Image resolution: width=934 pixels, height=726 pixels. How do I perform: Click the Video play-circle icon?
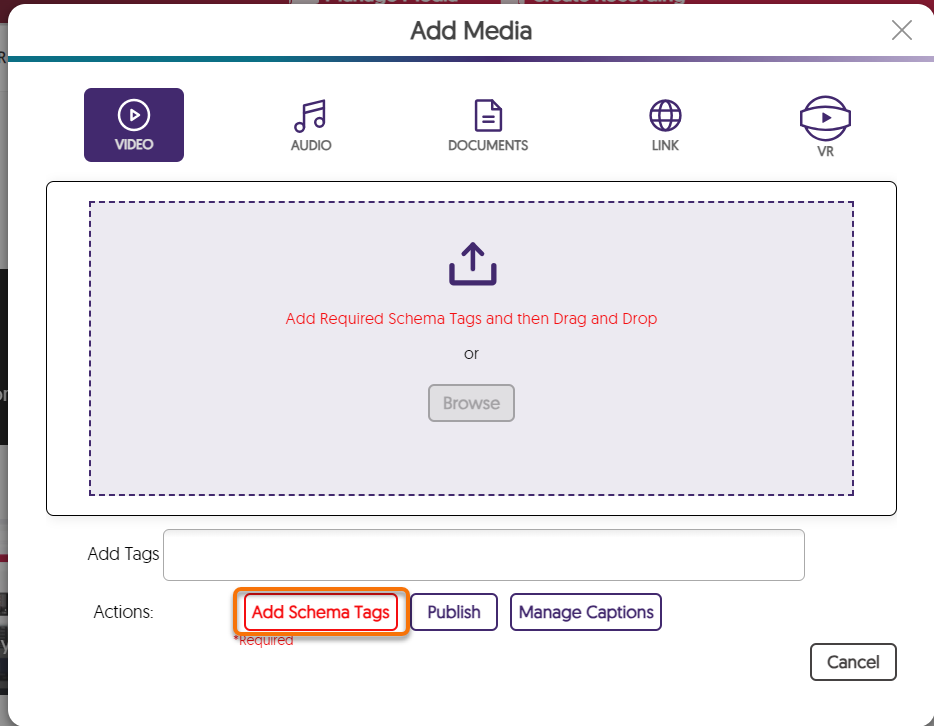pyautogui.click(x=133, y=115)
